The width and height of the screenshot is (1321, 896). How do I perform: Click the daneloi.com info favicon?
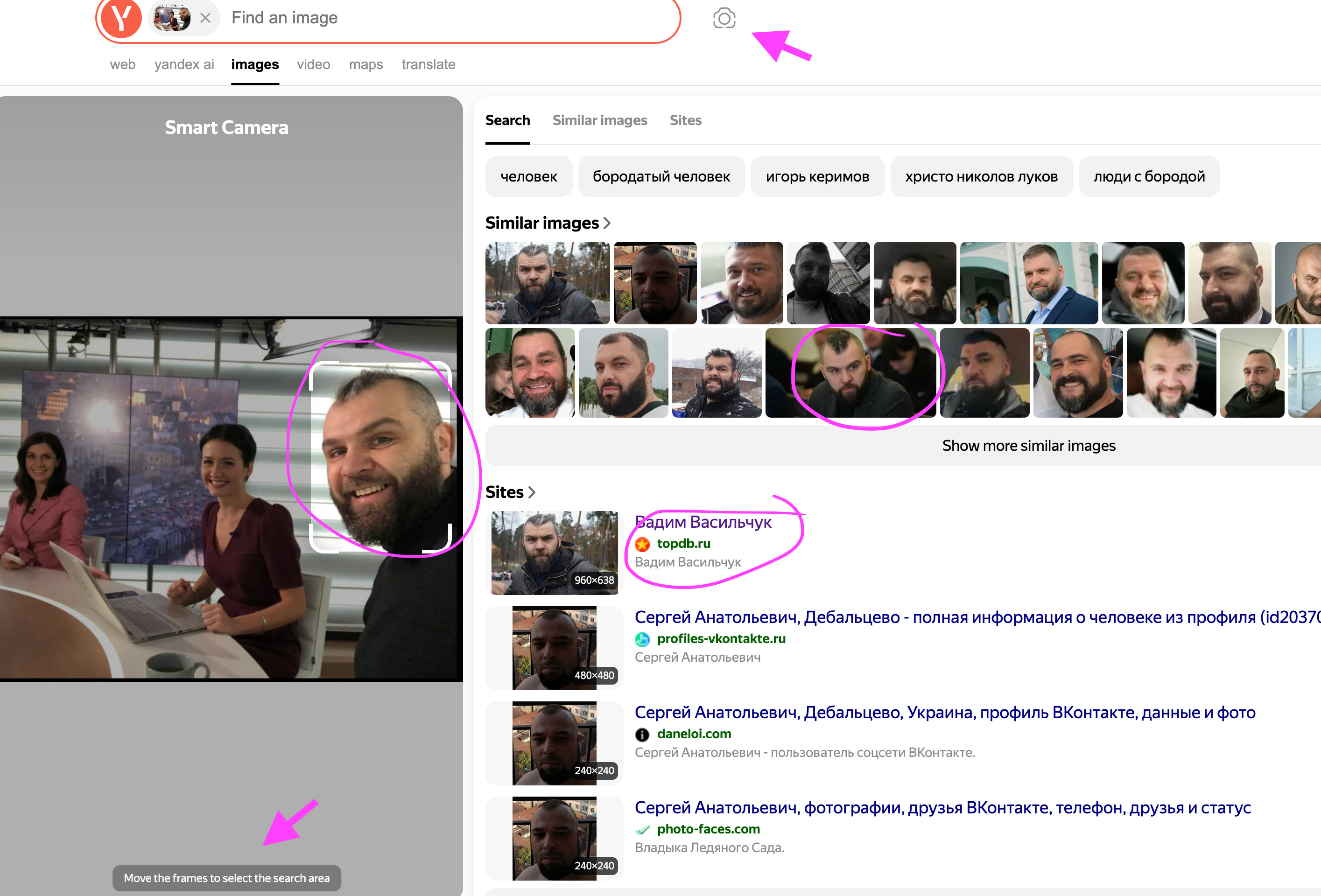click(642, 735)
